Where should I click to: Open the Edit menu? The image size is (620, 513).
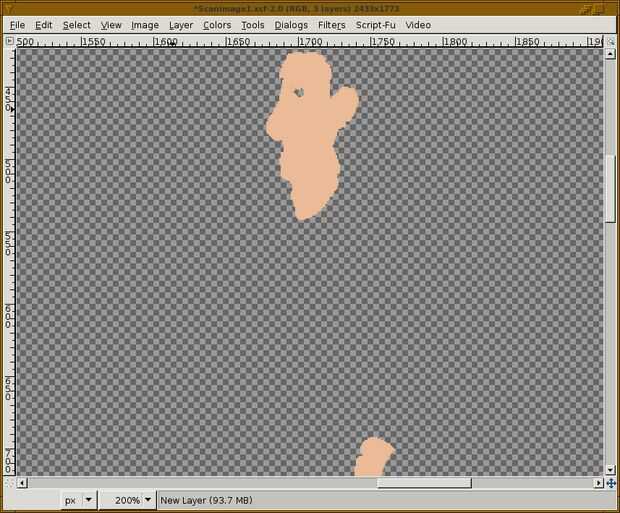(43, 25)
